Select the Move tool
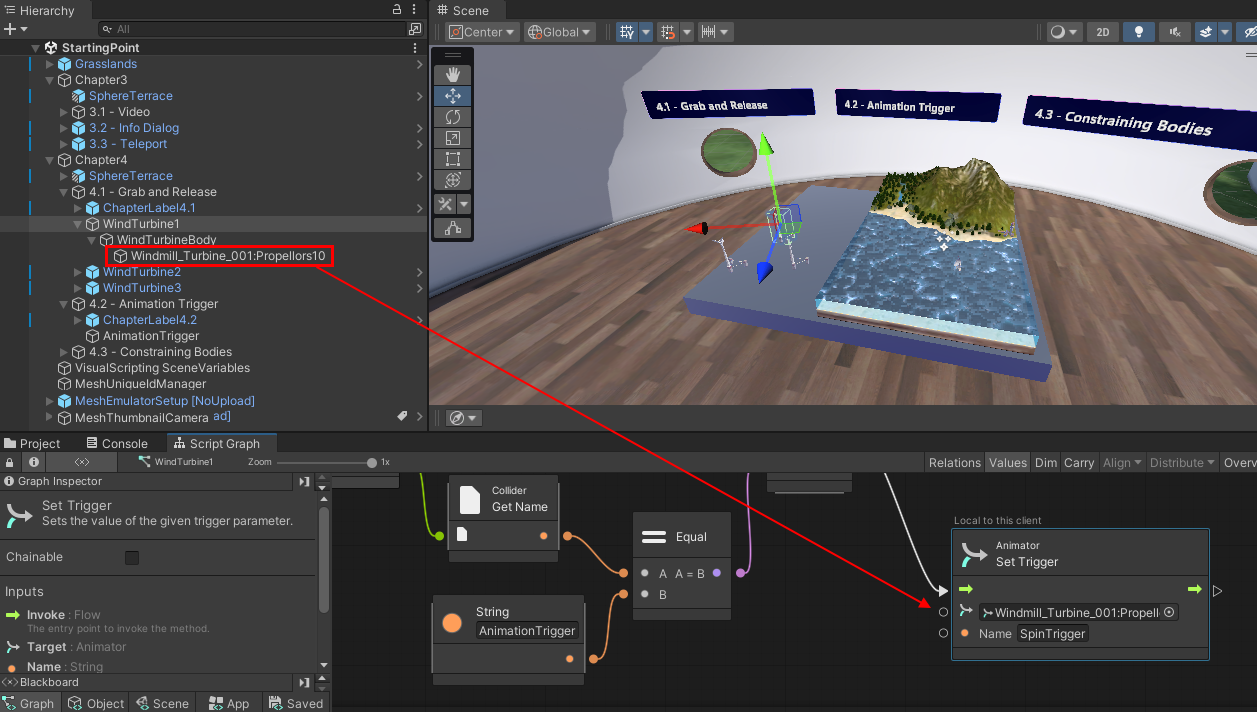 pos(452,95)
